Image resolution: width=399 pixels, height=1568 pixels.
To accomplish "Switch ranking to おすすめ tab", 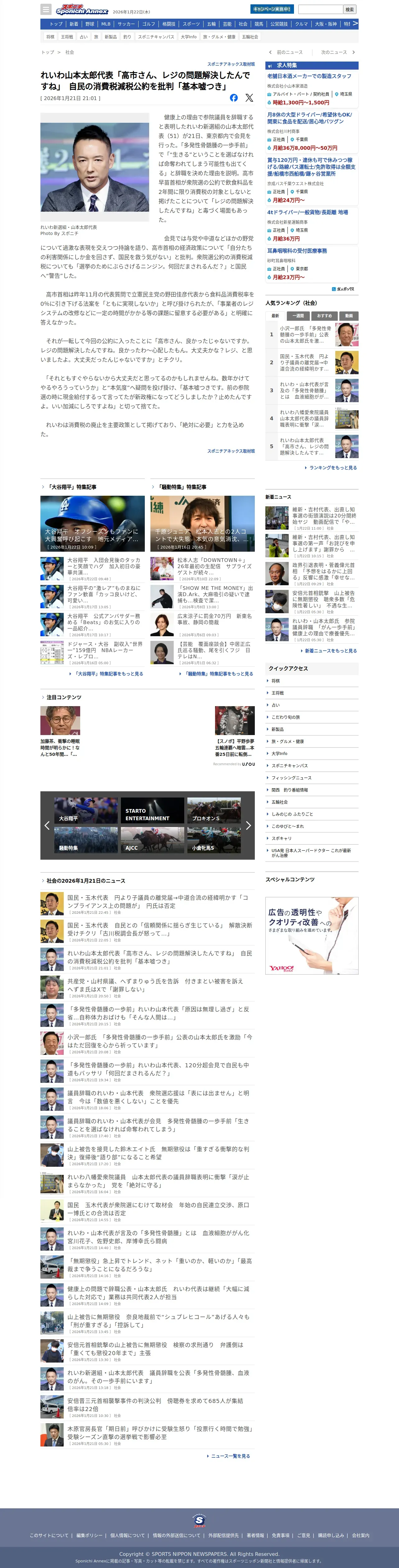I will (324, 315).
